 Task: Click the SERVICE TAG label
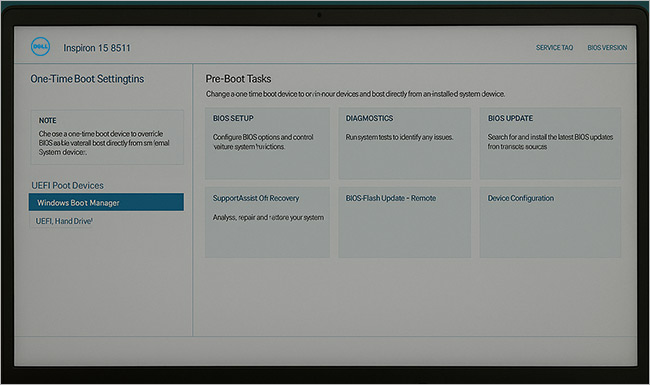(x=554, y=48)
